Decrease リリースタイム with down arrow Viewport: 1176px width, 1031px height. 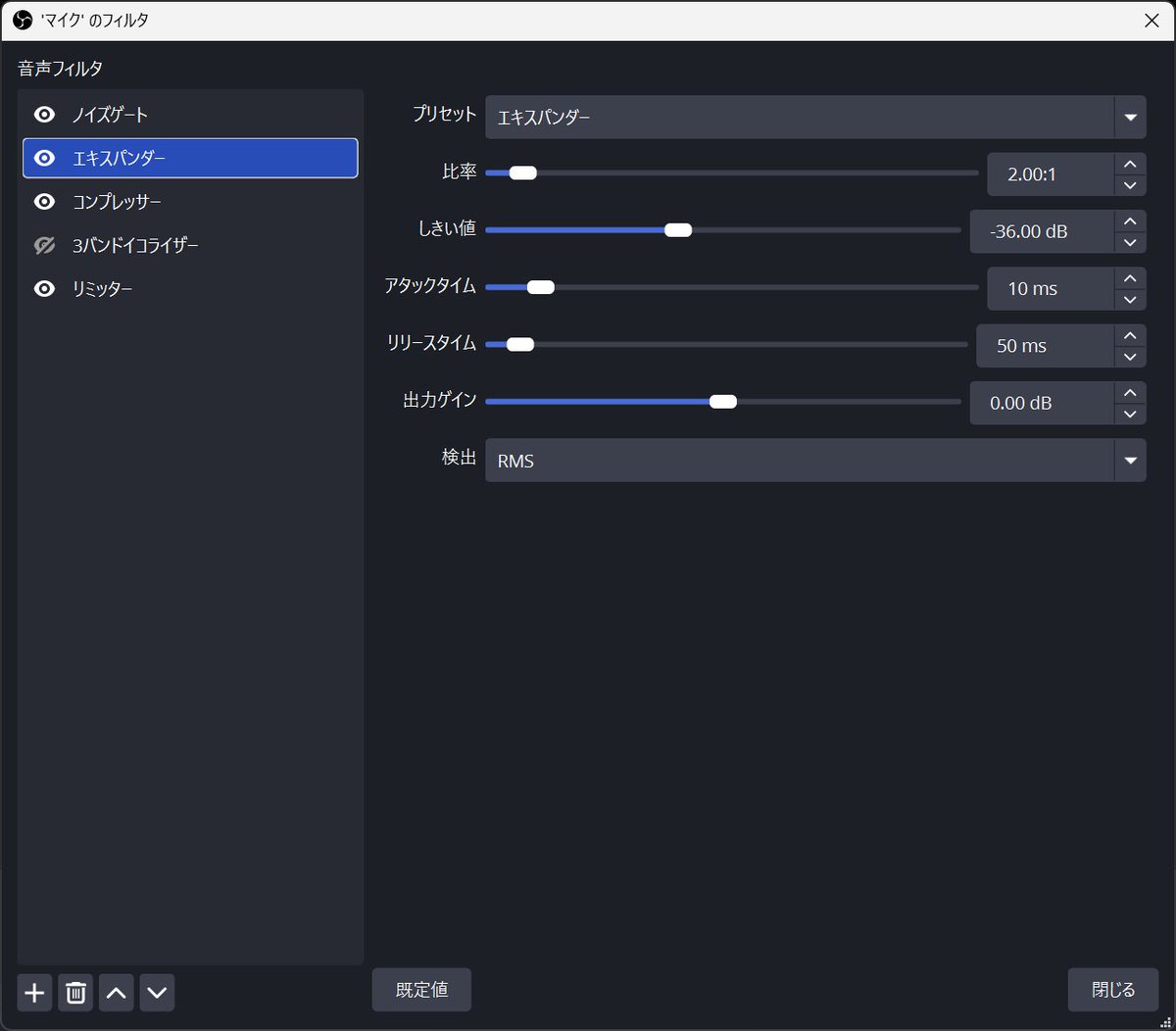point(1130,357)
